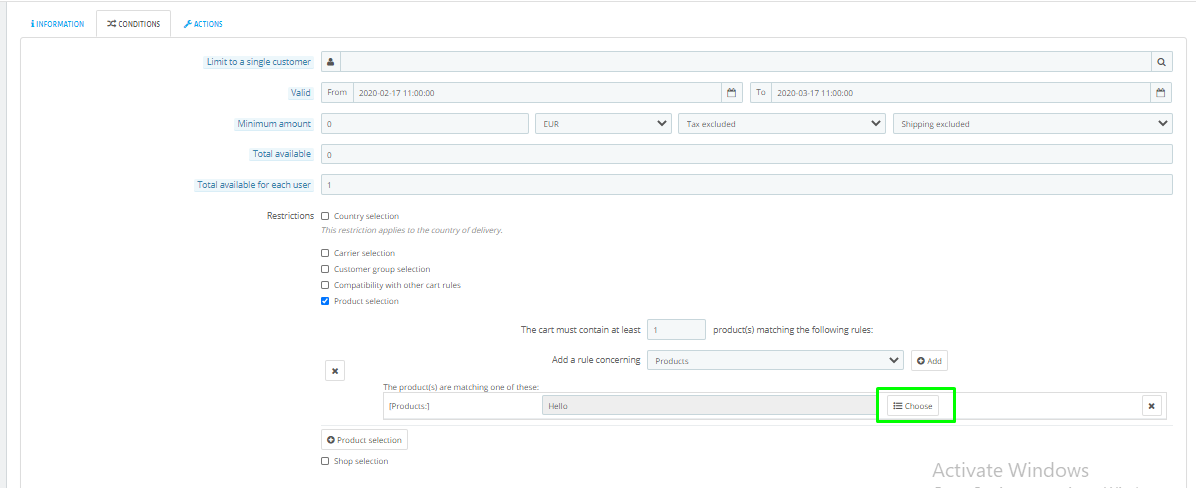
Task: Open the Shipping excluded dropdown
Action: point(1033,124)
